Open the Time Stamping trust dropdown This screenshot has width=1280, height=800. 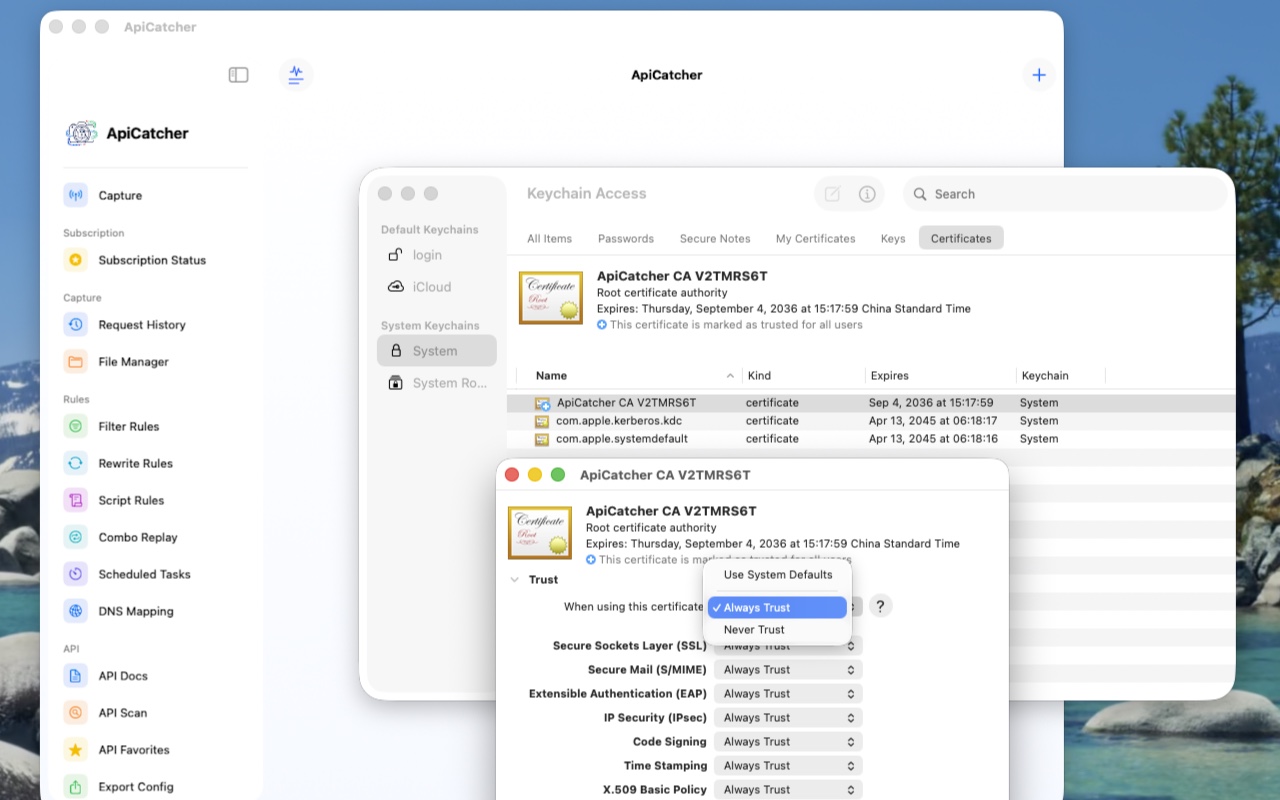pos(788,766)
